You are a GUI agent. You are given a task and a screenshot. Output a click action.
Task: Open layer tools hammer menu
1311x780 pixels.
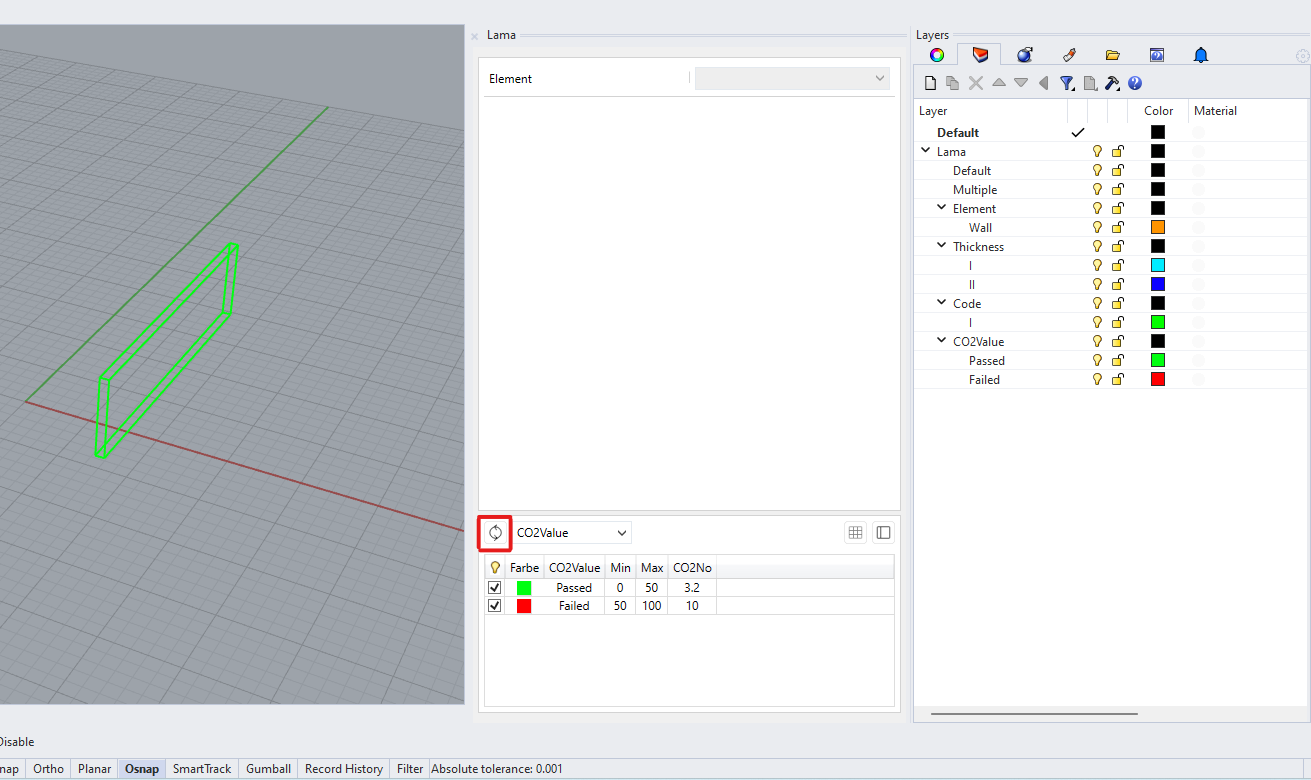pyautogui.click(x=1112, y=83)
